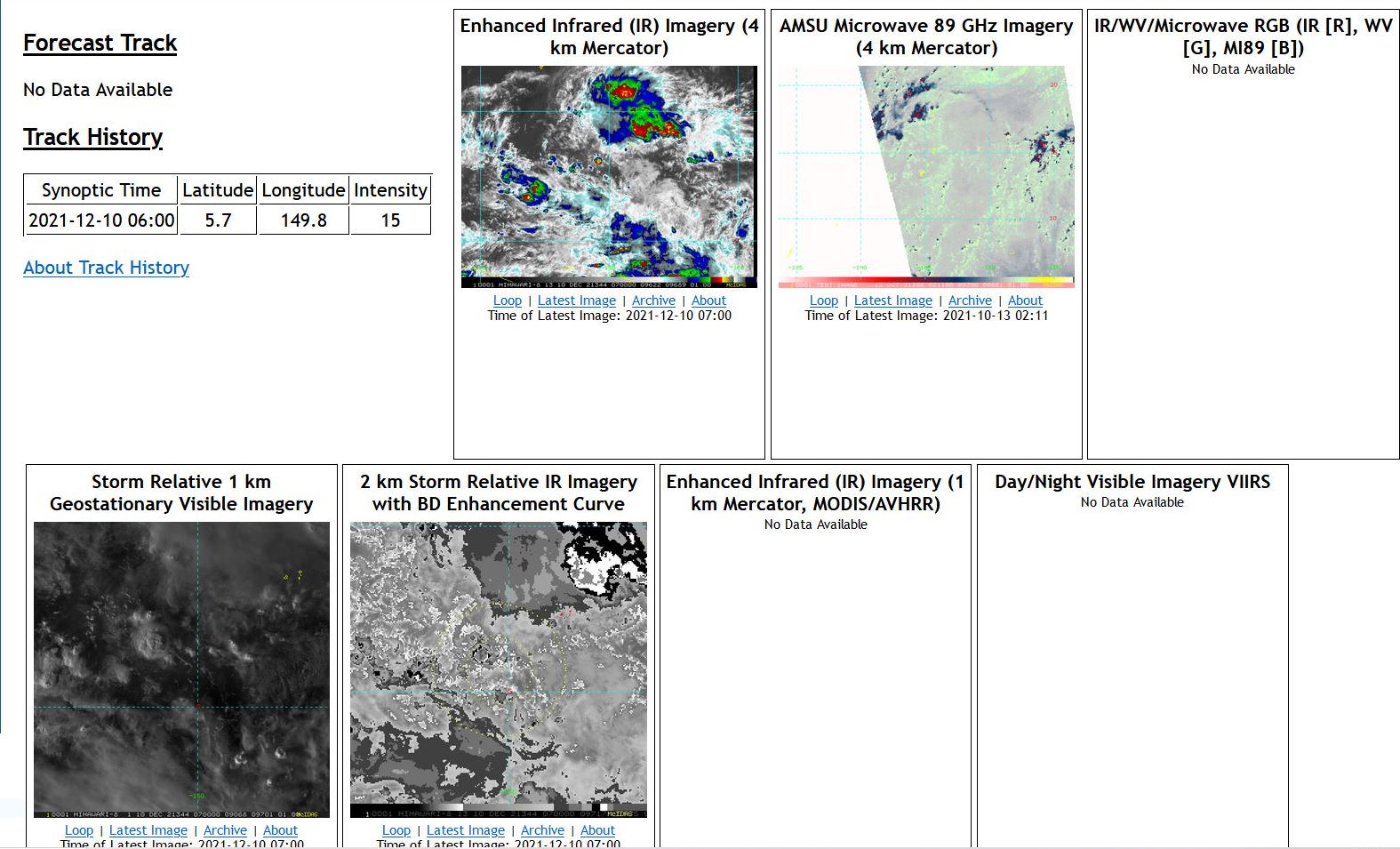This screenshot has height=849, width=1400.
Task: Click the AMSU Microwave 89 GHz image
Action: [x=926, y=176]
